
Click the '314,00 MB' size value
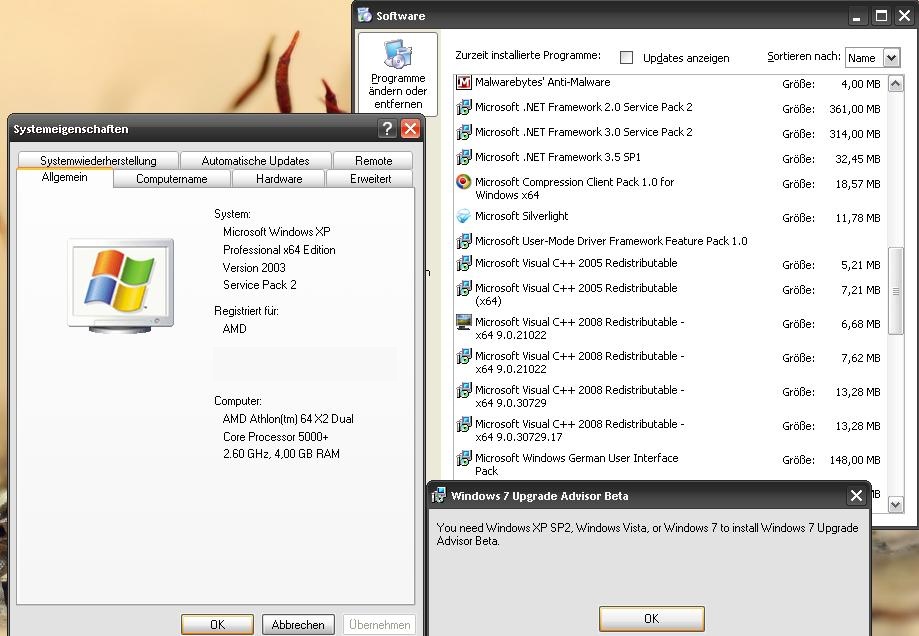coord(855,134)
